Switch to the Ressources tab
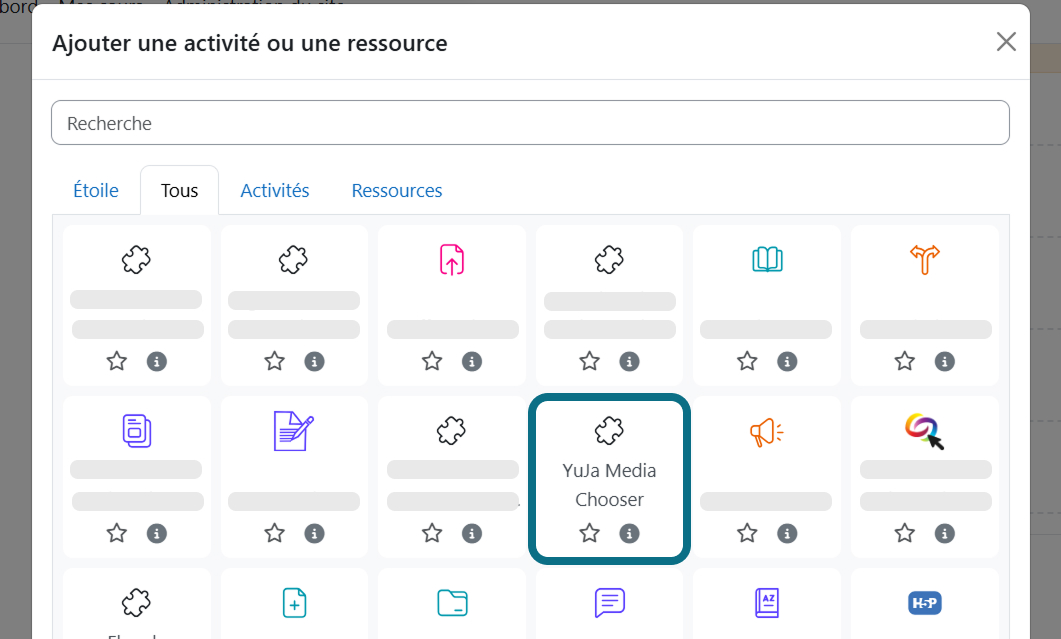The image size is (1061, 639). click(x=397, y=190)
